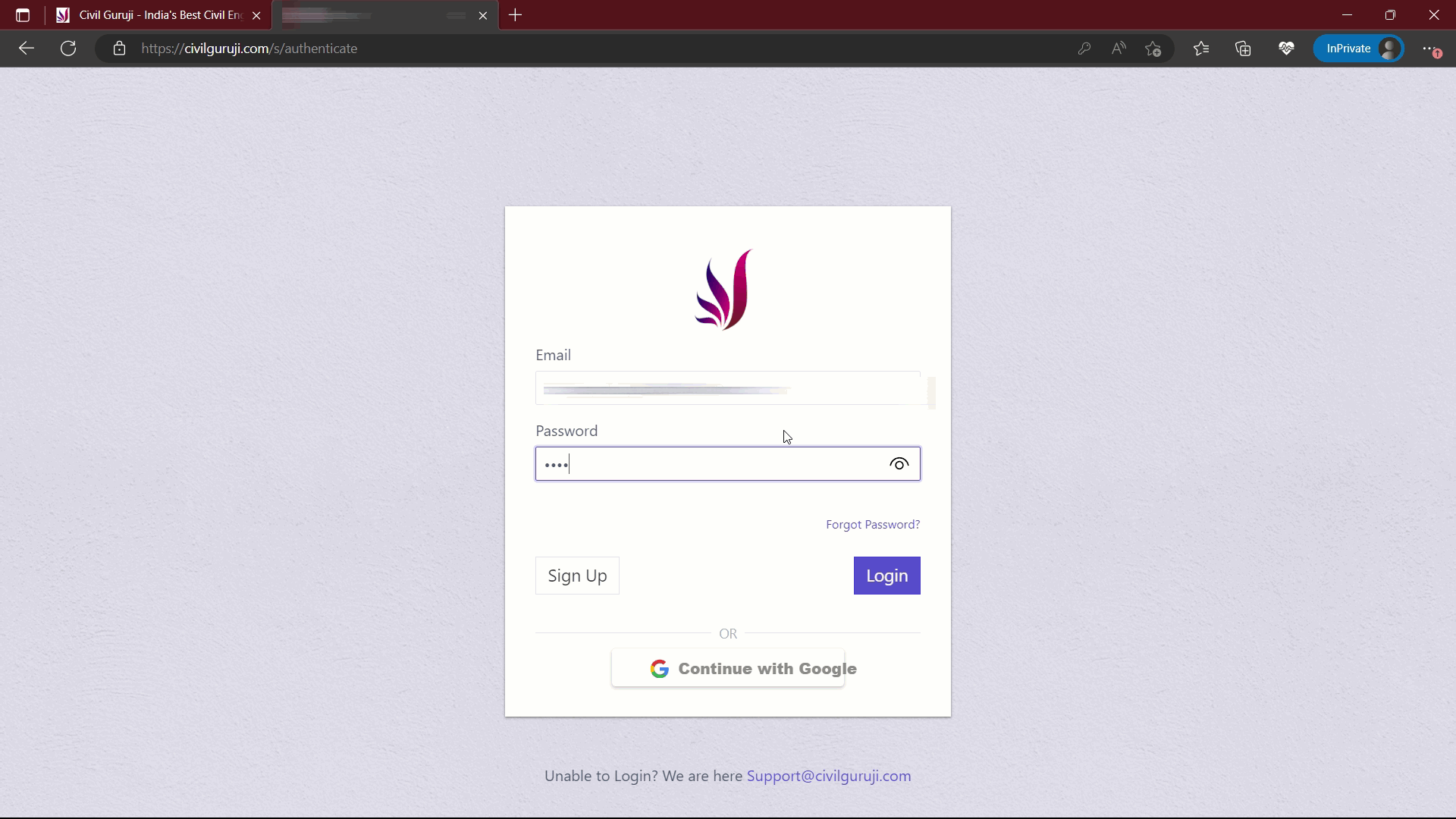Refresh the current page
The width and height of the screenshot is (1456, 819).
pyautogui.click(x=68, y=49)
